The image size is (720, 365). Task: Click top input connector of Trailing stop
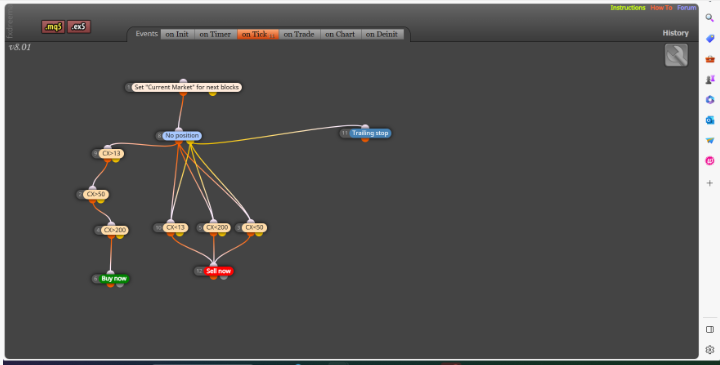365,127
